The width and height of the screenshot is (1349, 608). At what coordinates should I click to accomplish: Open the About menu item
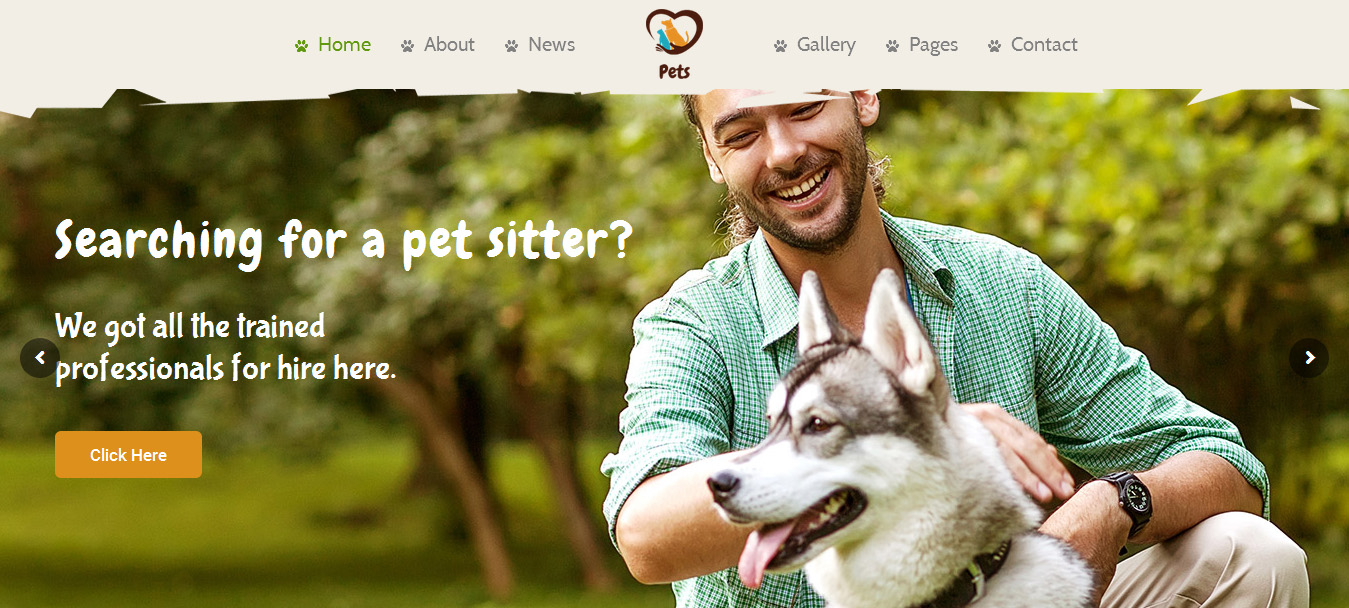(449, 45)
